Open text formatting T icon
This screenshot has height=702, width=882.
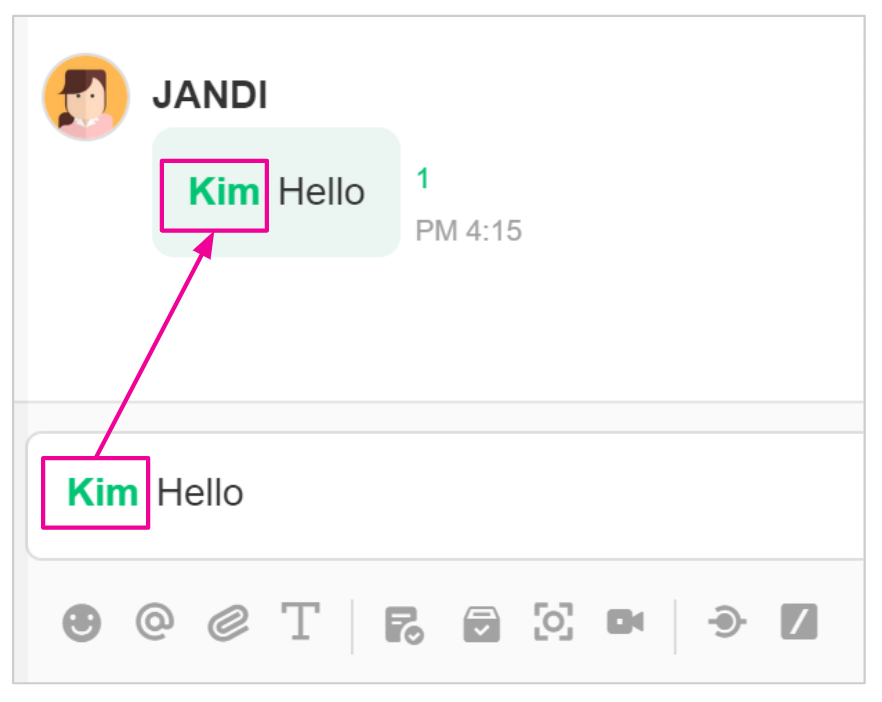(300, 623)
